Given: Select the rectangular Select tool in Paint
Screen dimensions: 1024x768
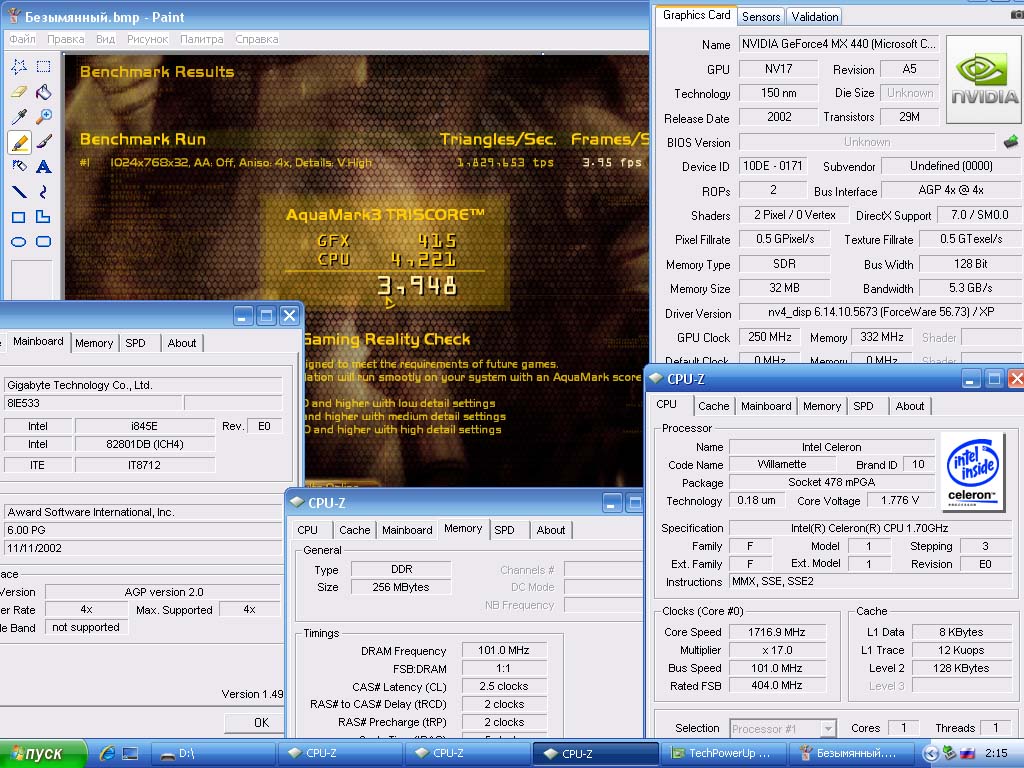Looking at the screenshot, I should pos(44,67).
